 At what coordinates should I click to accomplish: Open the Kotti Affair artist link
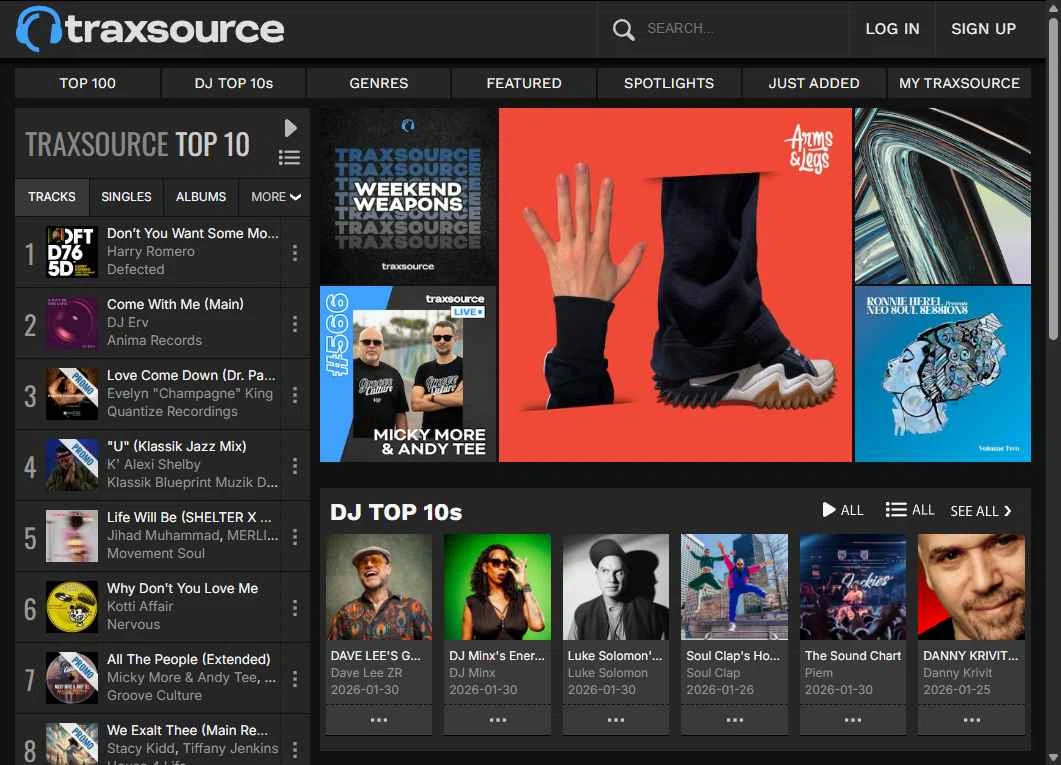tap(140, 606)
